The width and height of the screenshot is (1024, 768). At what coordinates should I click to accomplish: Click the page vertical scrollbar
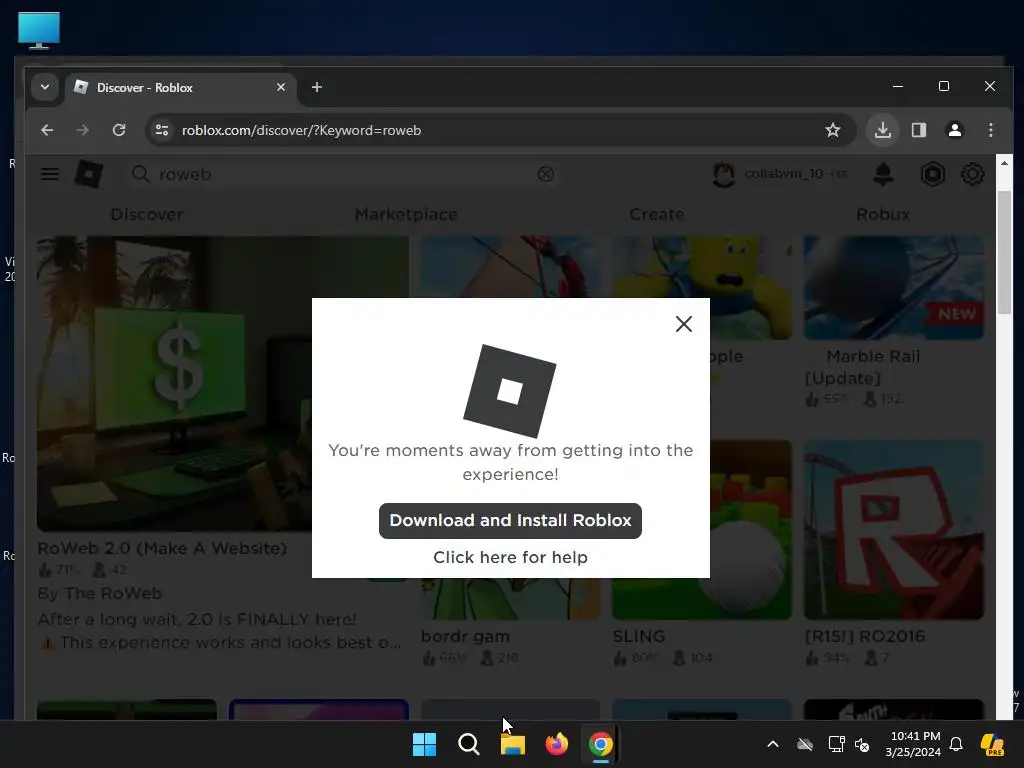tap(1004, 251)
